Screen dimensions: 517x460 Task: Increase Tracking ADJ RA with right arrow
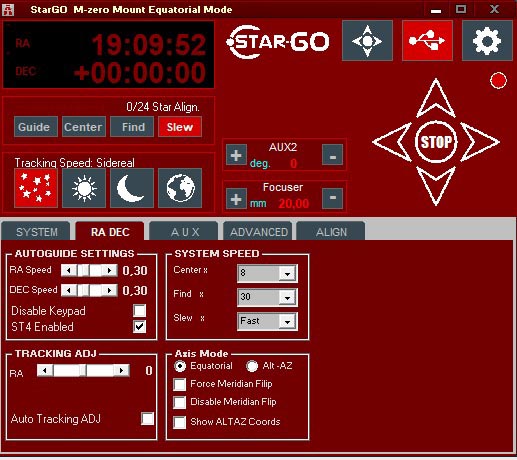121,370
